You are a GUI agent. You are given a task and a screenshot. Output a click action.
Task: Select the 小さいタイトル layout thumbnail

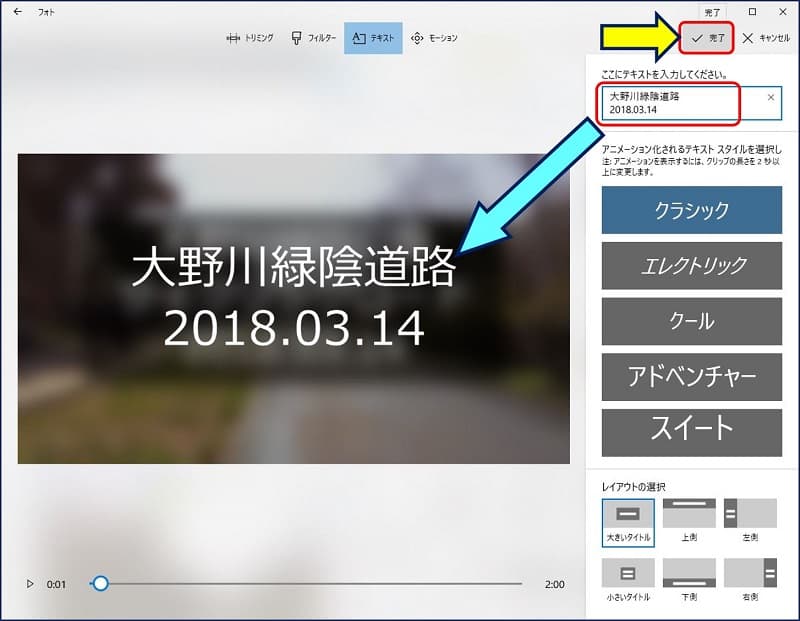pos(628,574)
